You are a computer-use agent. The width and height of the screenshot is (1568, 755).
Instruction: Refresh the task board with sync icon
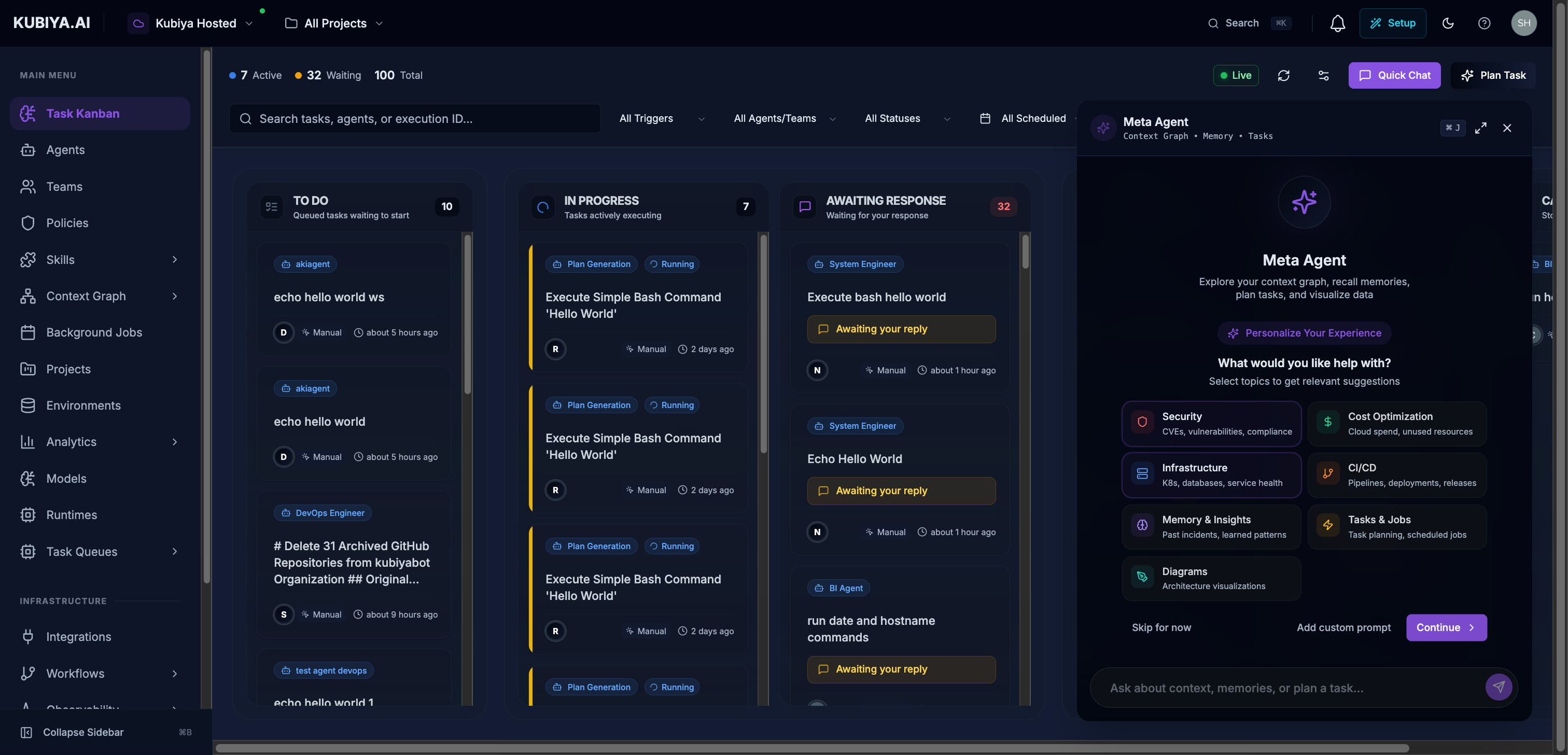1284,76
